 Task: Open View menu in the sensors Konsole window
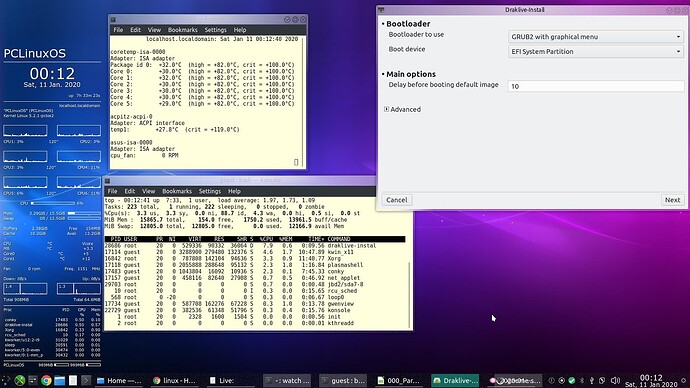click(154, 30)
